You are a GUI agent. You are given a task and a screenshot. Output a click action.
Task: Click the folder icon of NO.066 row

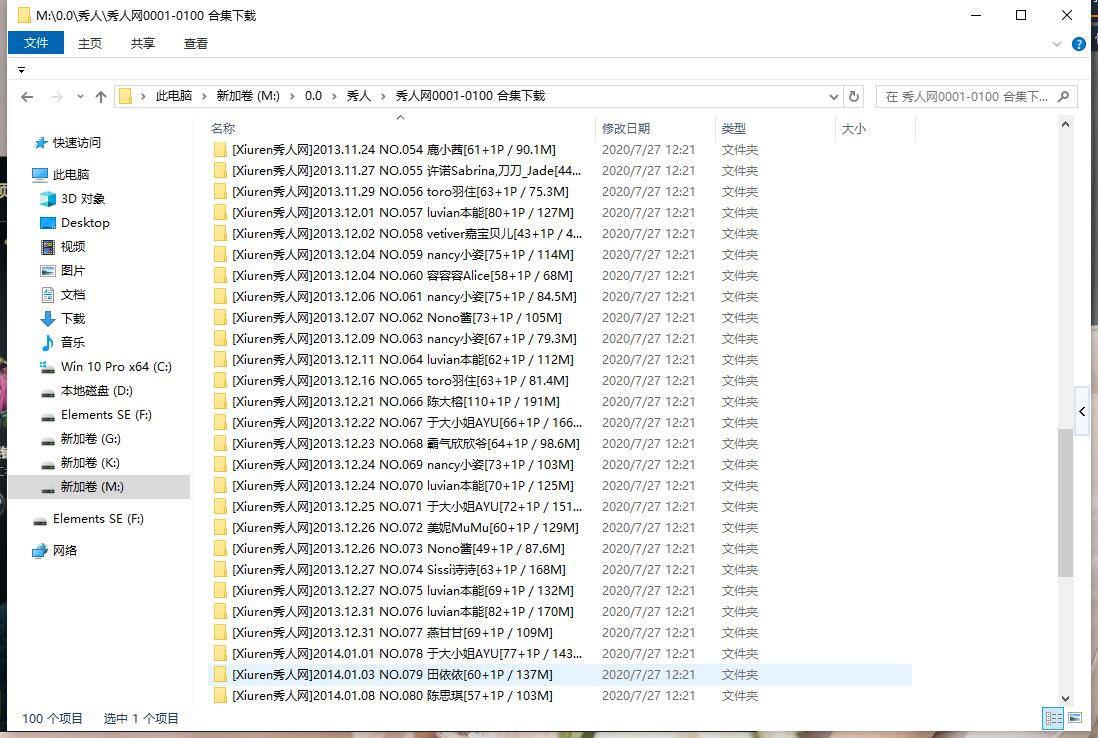pos(220,402)
